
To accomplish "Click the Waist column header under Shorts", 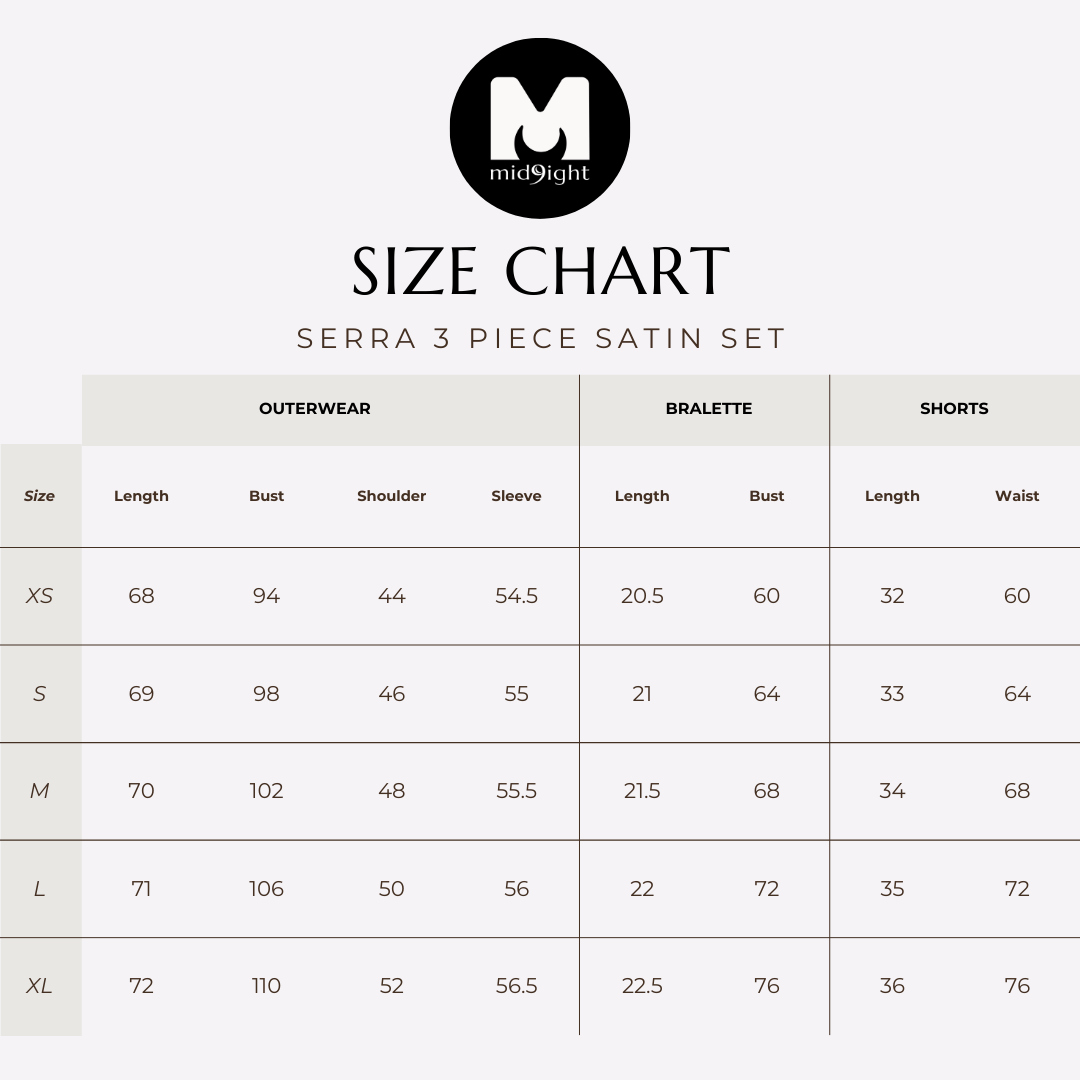I will click(1017, 496).
